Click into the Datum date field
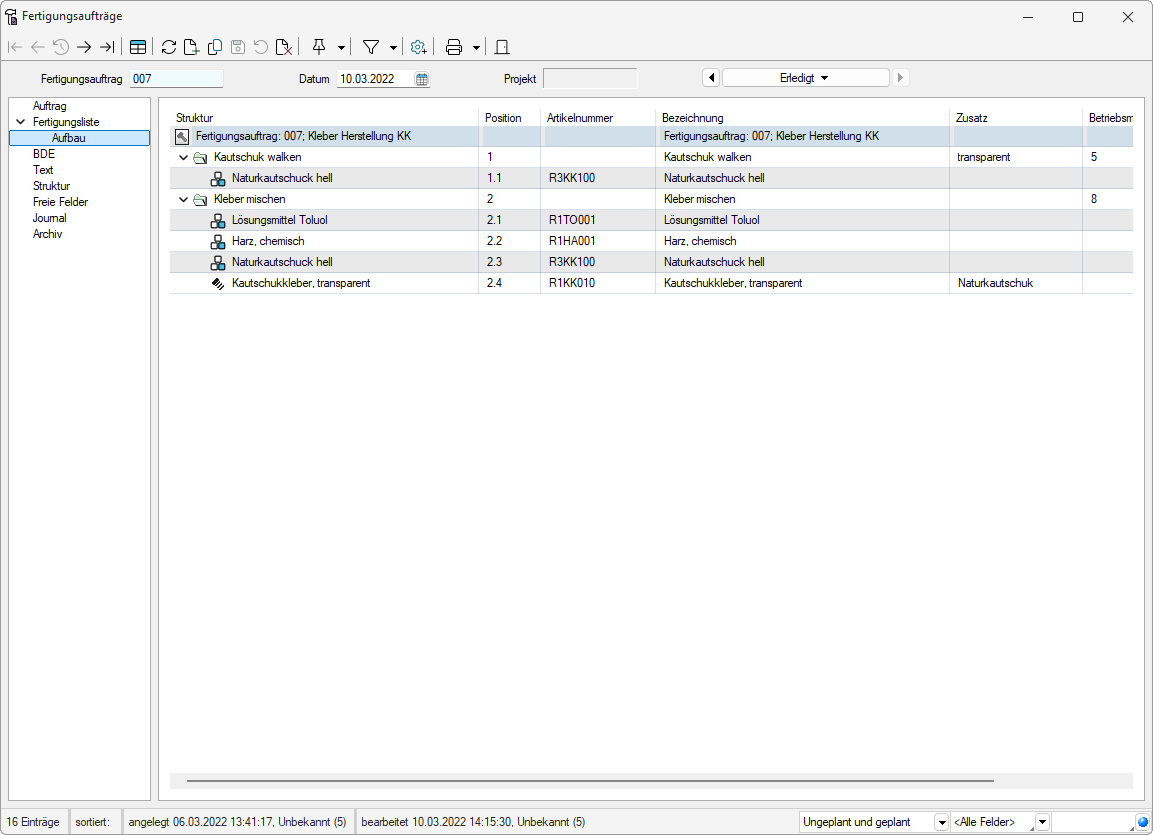The image size is (1153, 835). click(376, 79)
